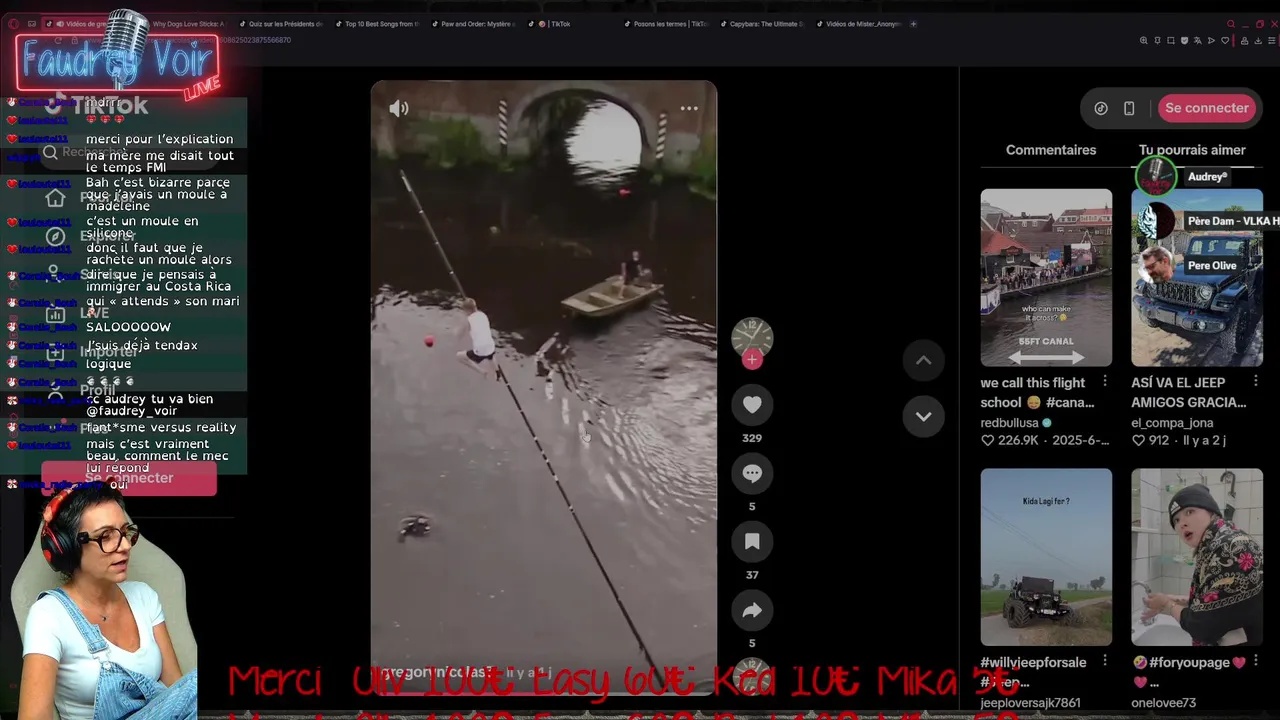Click the 37 saves counter
The image size is (1280, 720).
(752, 575)
